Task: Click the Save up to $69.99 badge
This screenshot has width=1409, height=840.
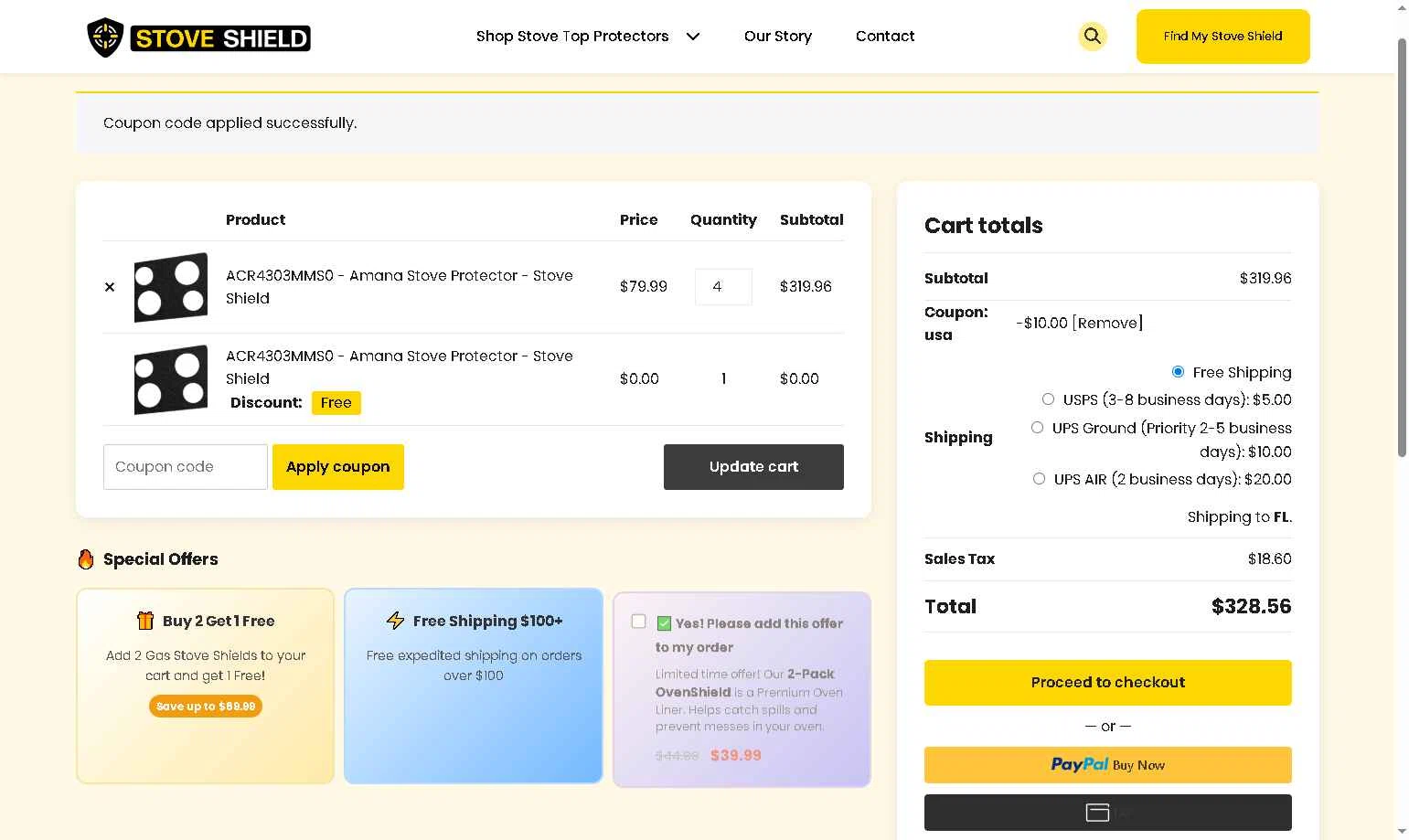Action: (x=206, y=707)
